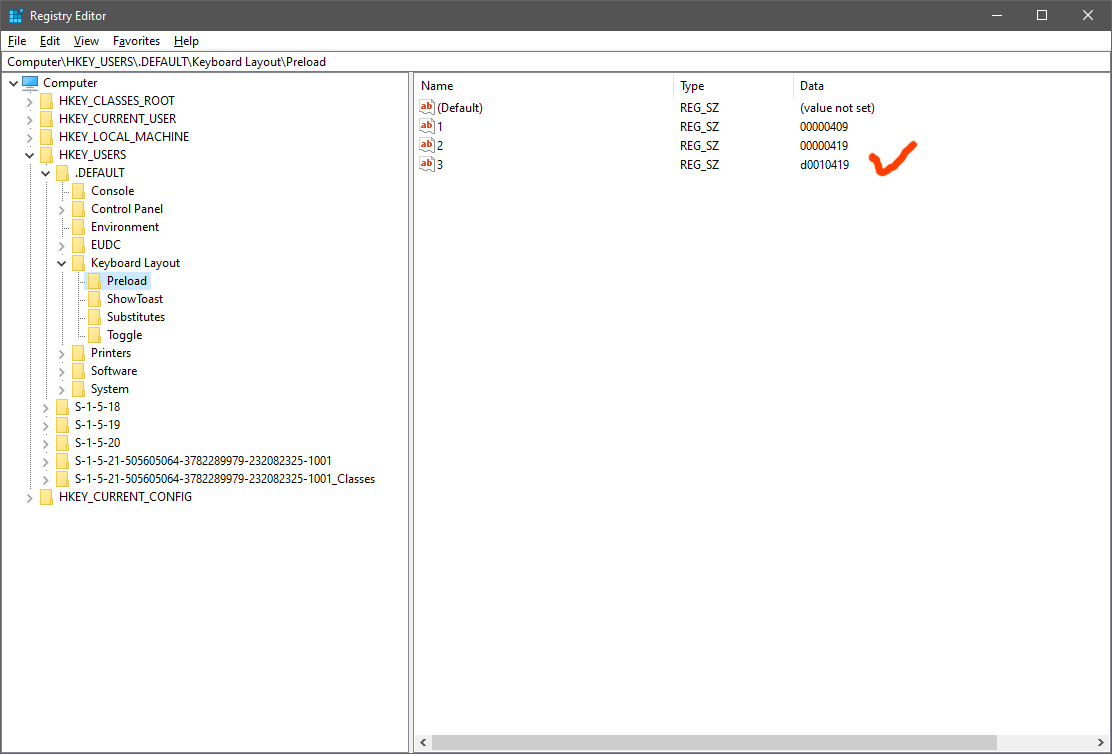
Task: Click the registry path address bar
Action: click(556, 62)
